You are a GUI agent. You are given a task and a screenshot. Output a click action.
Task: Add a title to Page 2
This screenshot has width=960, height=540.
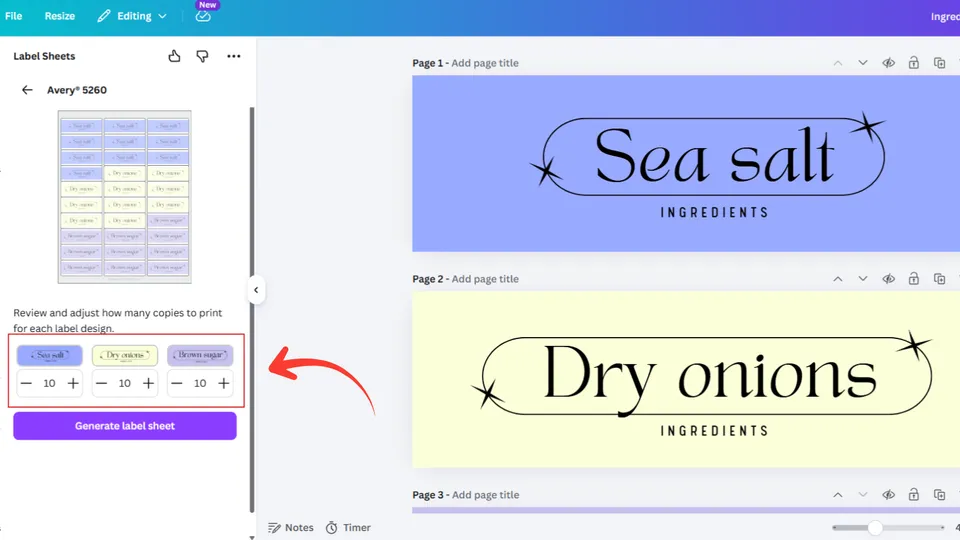click(485, 279)
